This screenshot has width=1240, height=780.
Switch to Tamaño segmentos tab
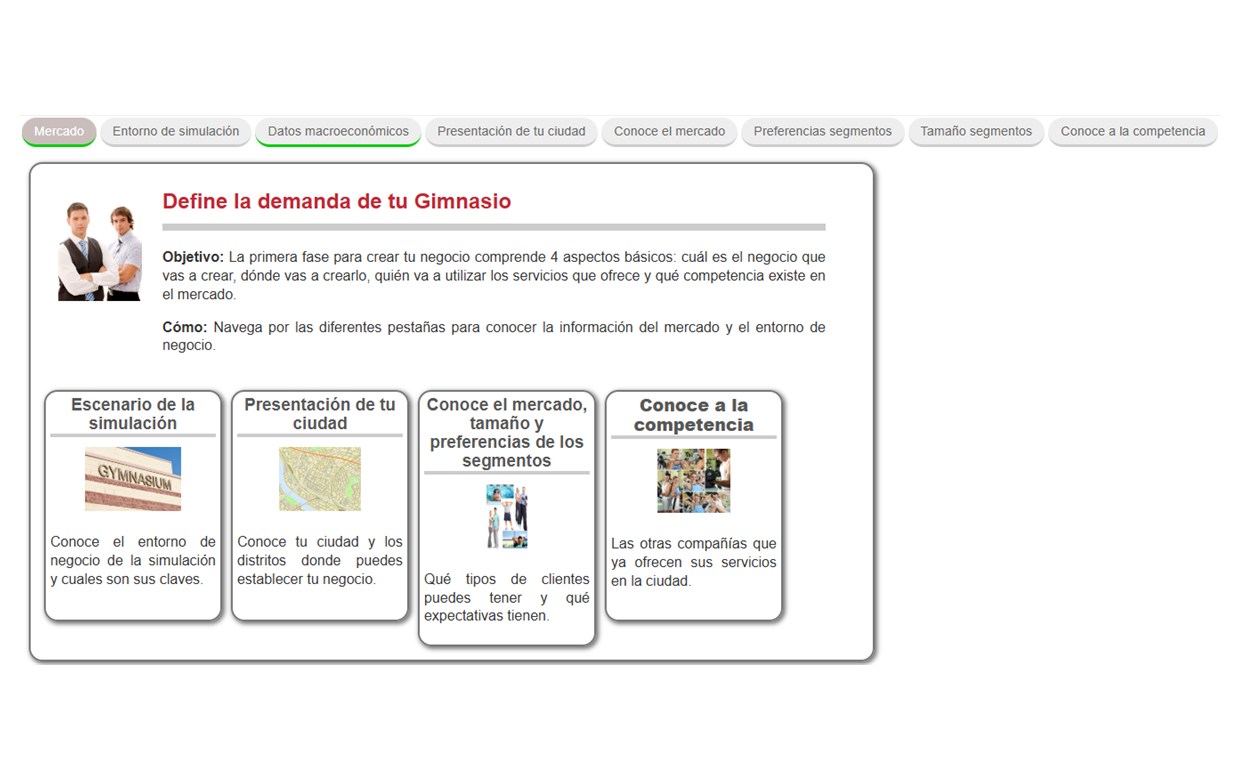(976, 132)
